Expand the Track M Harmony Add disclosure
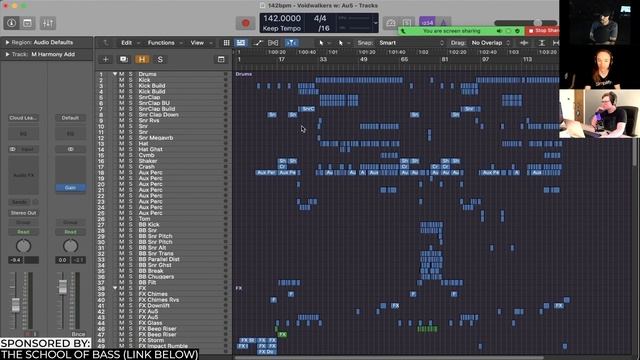This screenshot has width=640, height=360. pos(7,54)
